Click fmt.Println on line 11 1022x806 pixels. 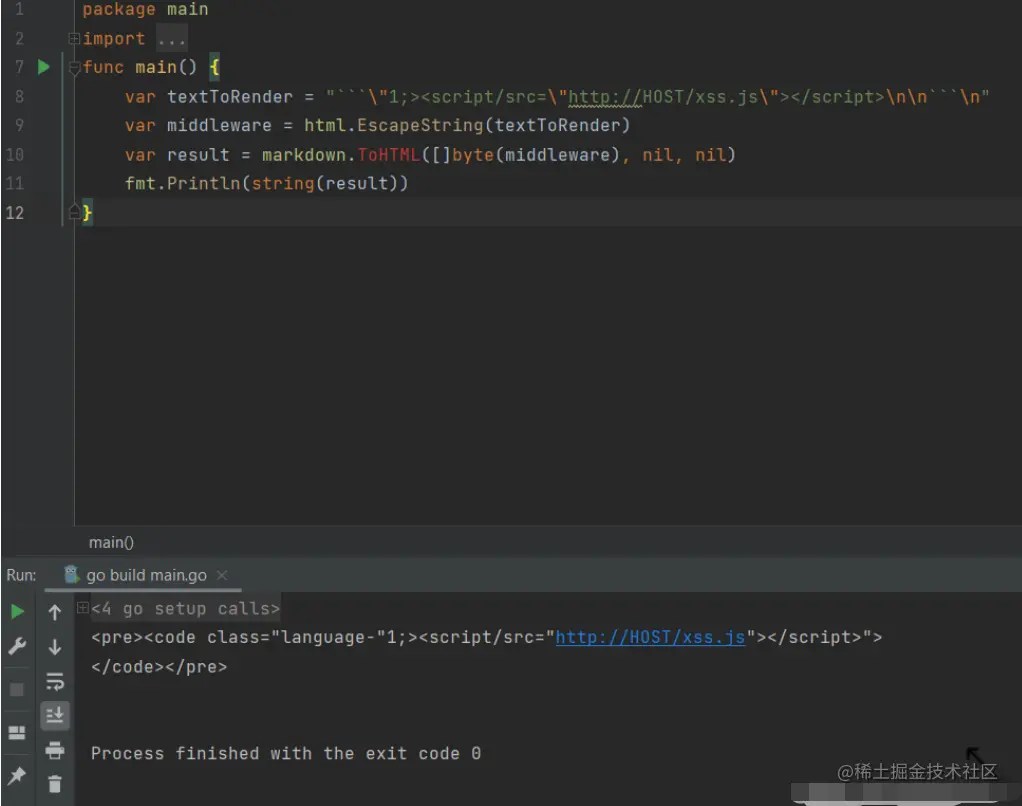coord(182,183)
